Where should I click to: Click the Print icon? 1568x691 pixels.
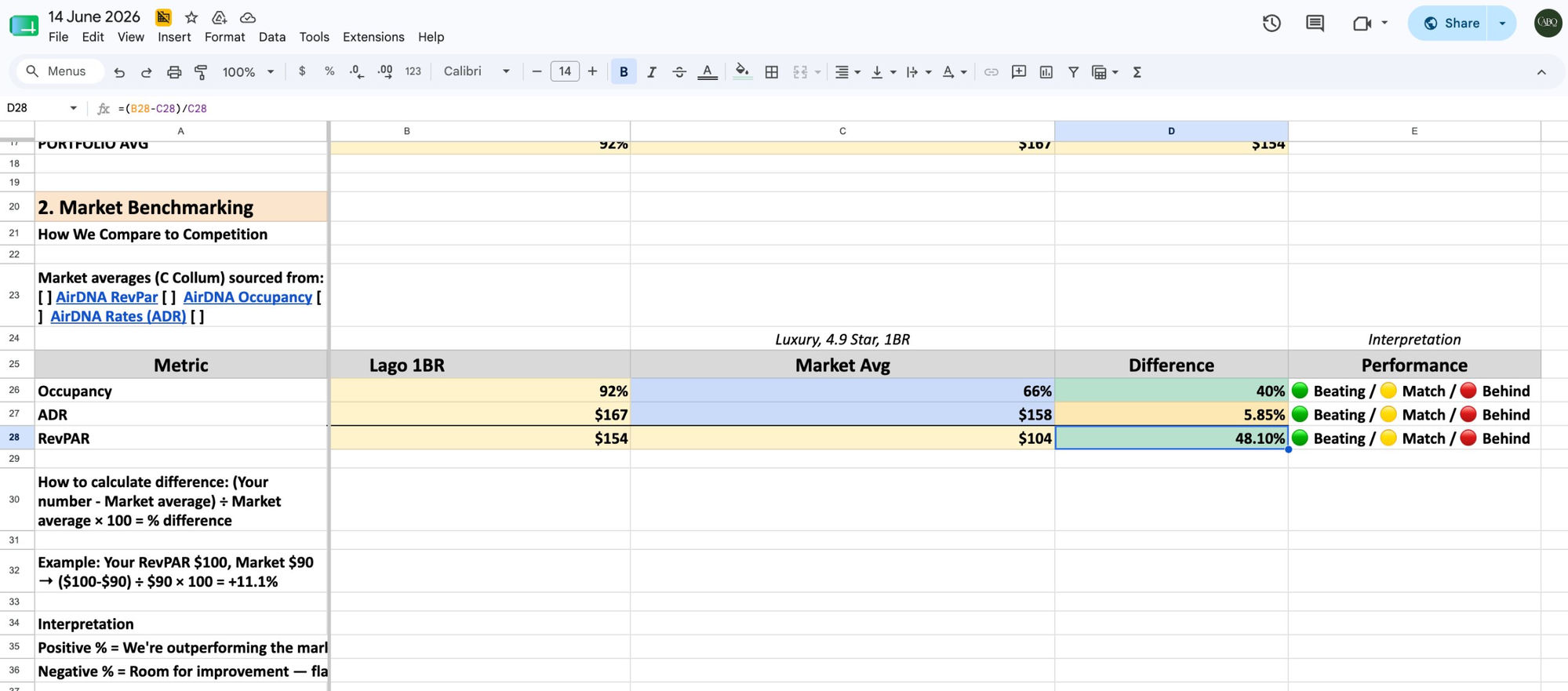point(174,72)
